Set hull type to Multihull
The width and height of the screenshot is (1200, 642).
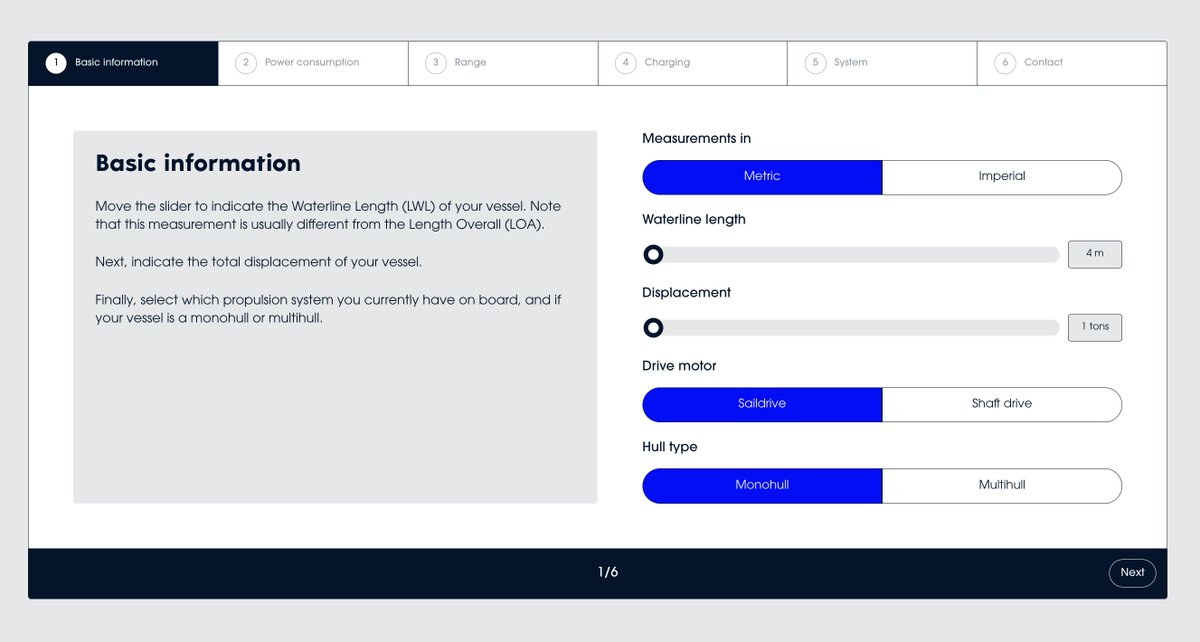point(1002,485)
